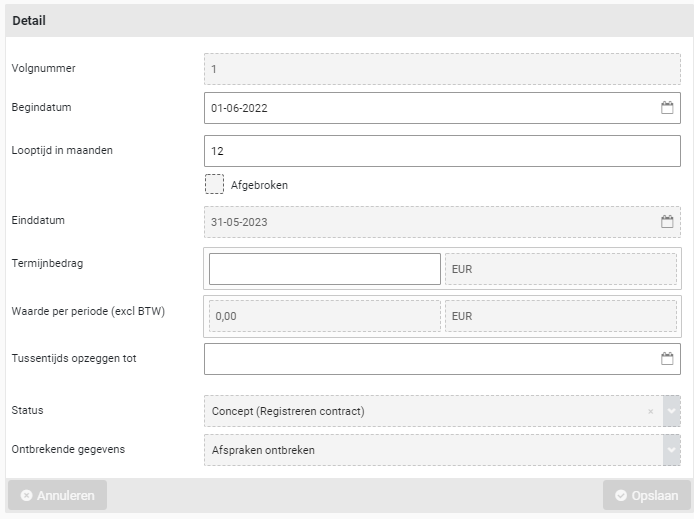
Task: Open Tussentijds opzeggen tot calendar picker
Action: pos(667,359)
